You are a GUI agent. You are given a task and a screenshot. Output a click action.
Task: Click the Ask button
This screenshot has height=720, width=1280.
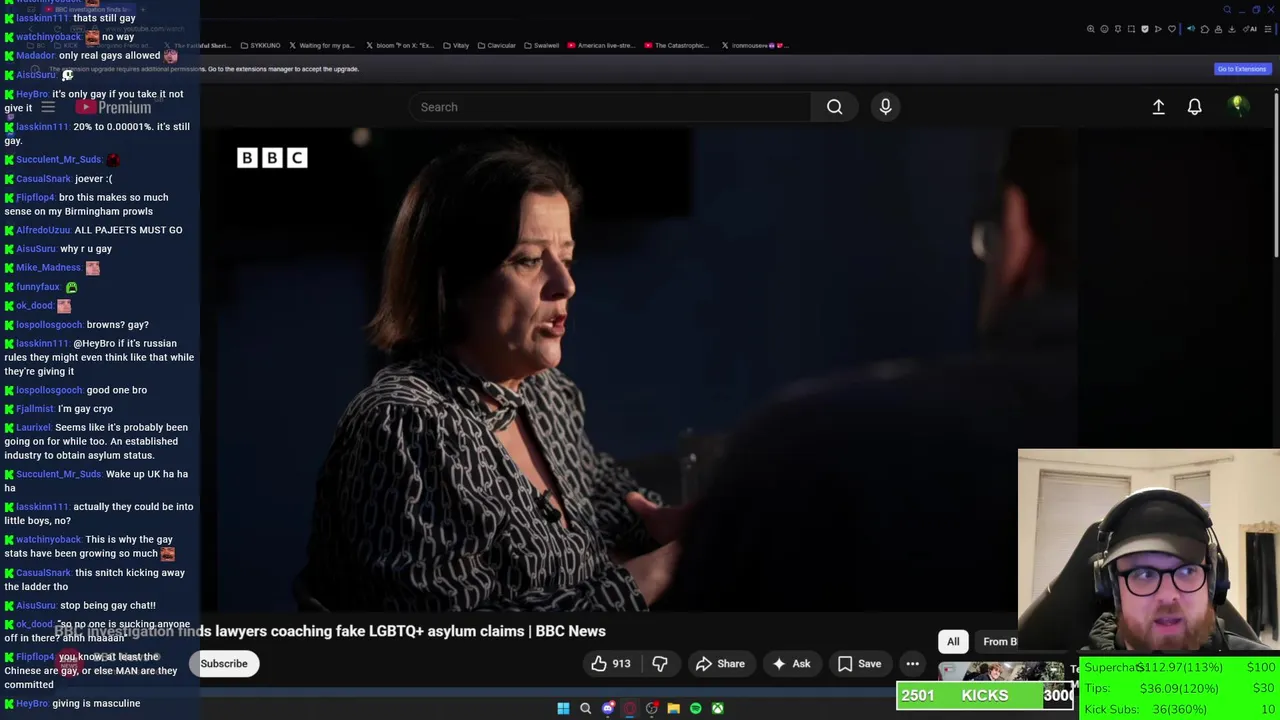click(790, 664)
